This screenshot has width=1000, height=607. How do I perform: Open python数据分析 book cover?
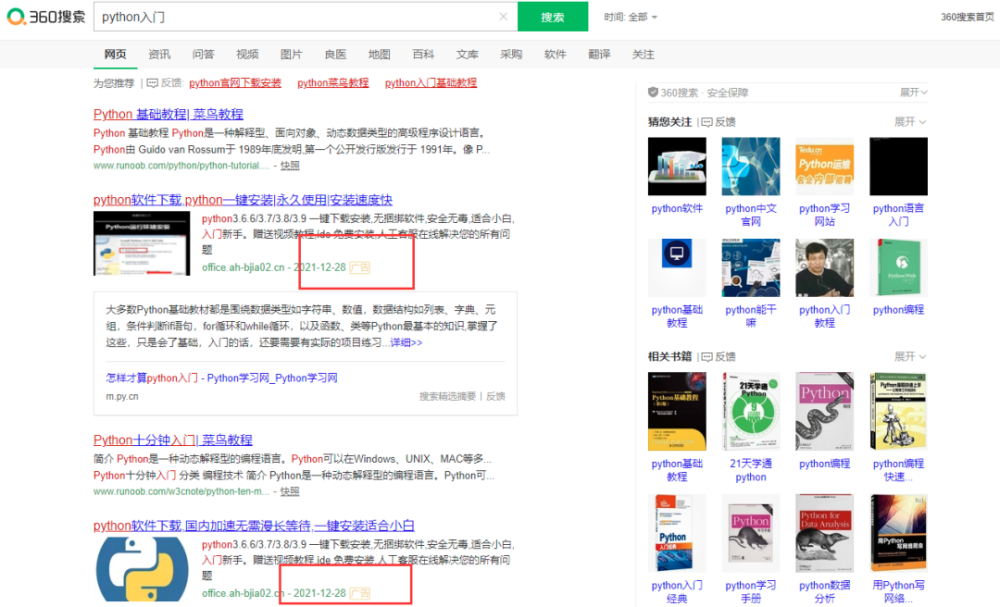point(825,533)
